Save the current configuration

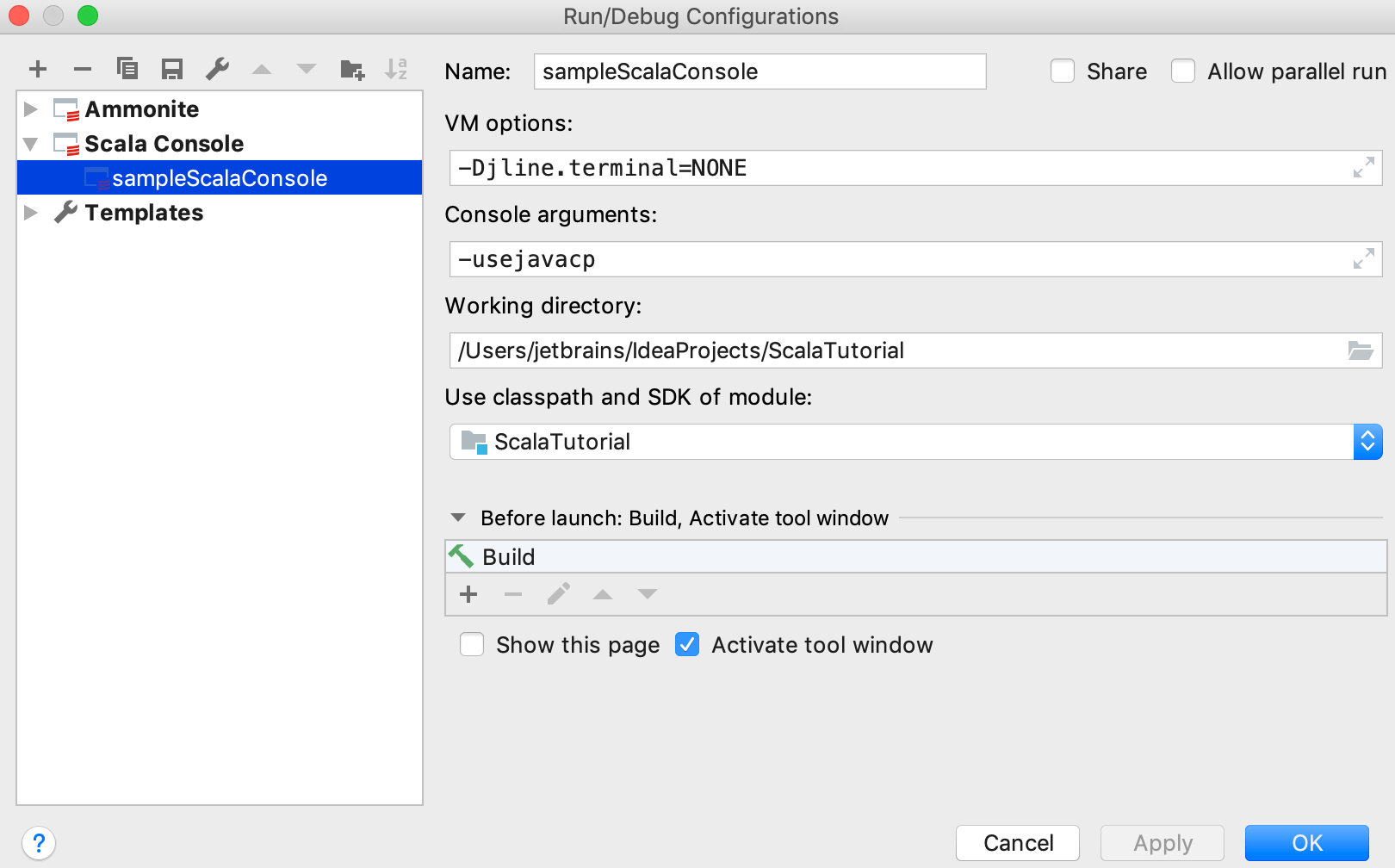pyautogui.click(x=171, y=69)
